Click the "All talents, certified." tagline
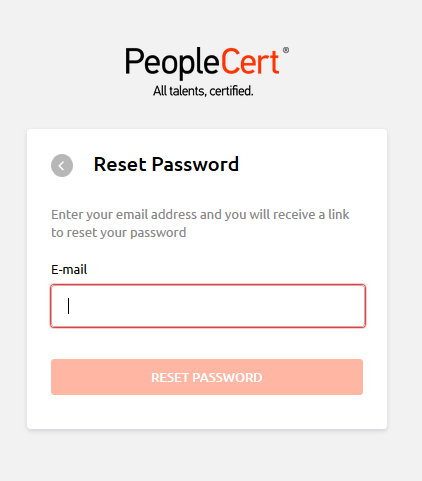 [x=203, y=91]
